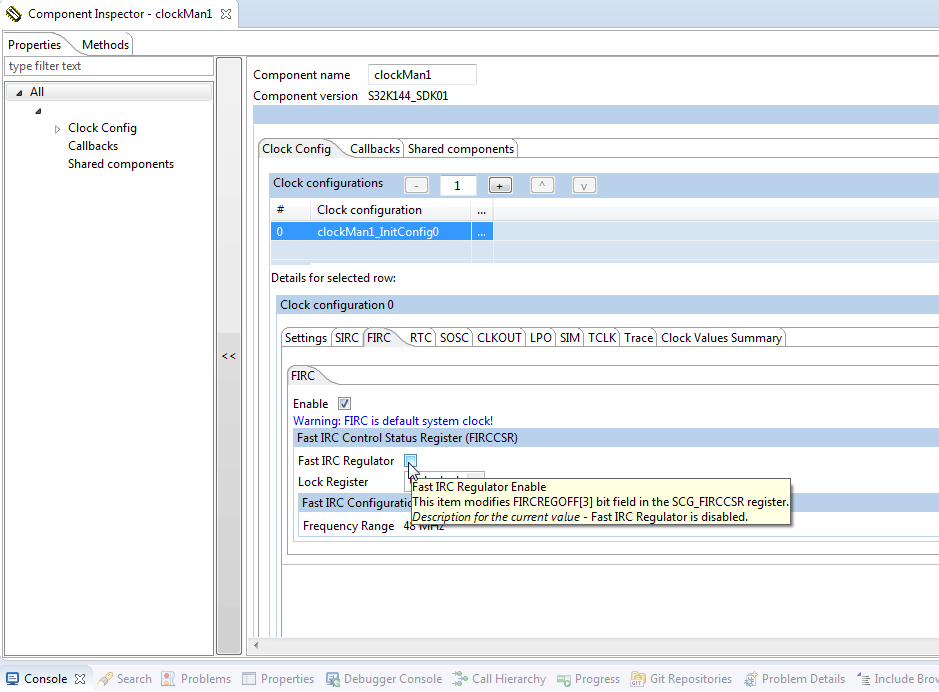The image size is (939, 692).
Task: Remove a clock configuration with minus button
Action: 416,186
